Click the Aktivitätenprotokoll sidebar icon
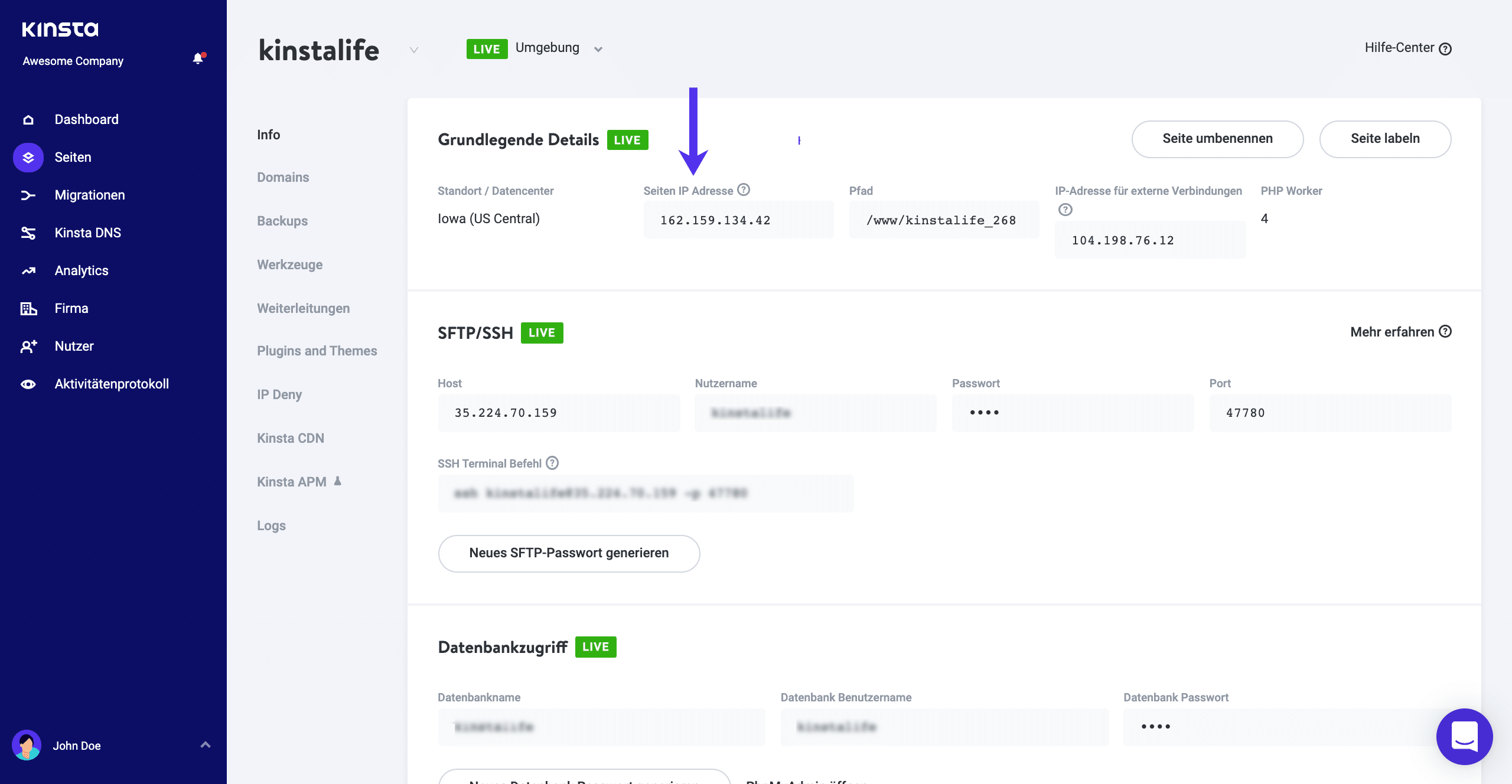This screenshot has width=1512, height=784. pos(27,384)
